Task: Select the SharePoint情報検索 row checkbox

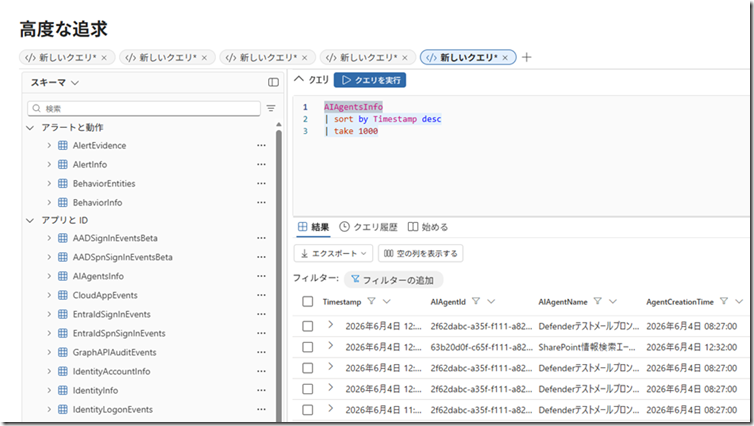Action: (307, 347)
